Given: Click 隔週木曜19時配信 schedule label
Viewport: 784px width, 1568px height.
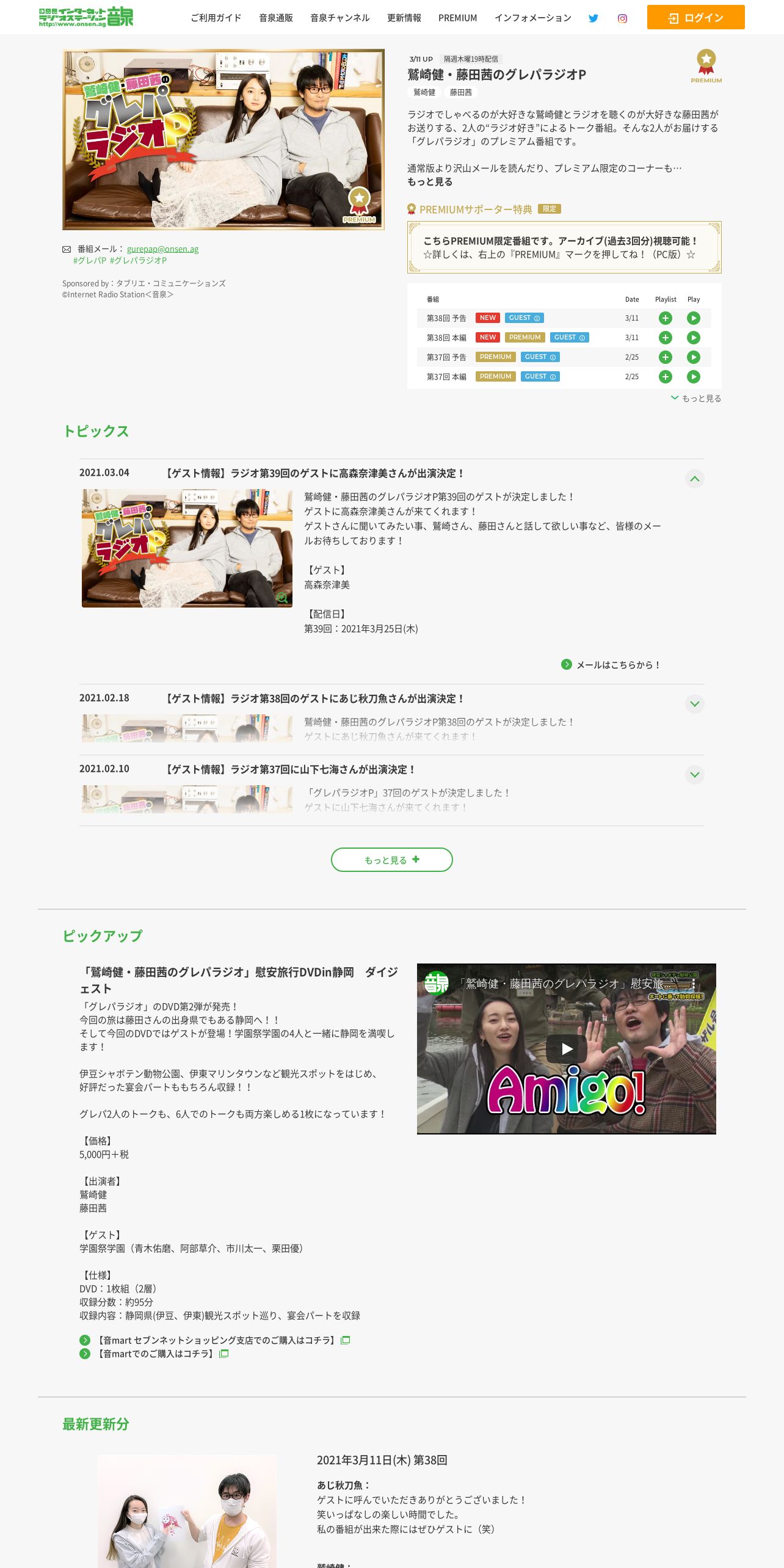Looking at the screenshot, I should coord(471,59).
